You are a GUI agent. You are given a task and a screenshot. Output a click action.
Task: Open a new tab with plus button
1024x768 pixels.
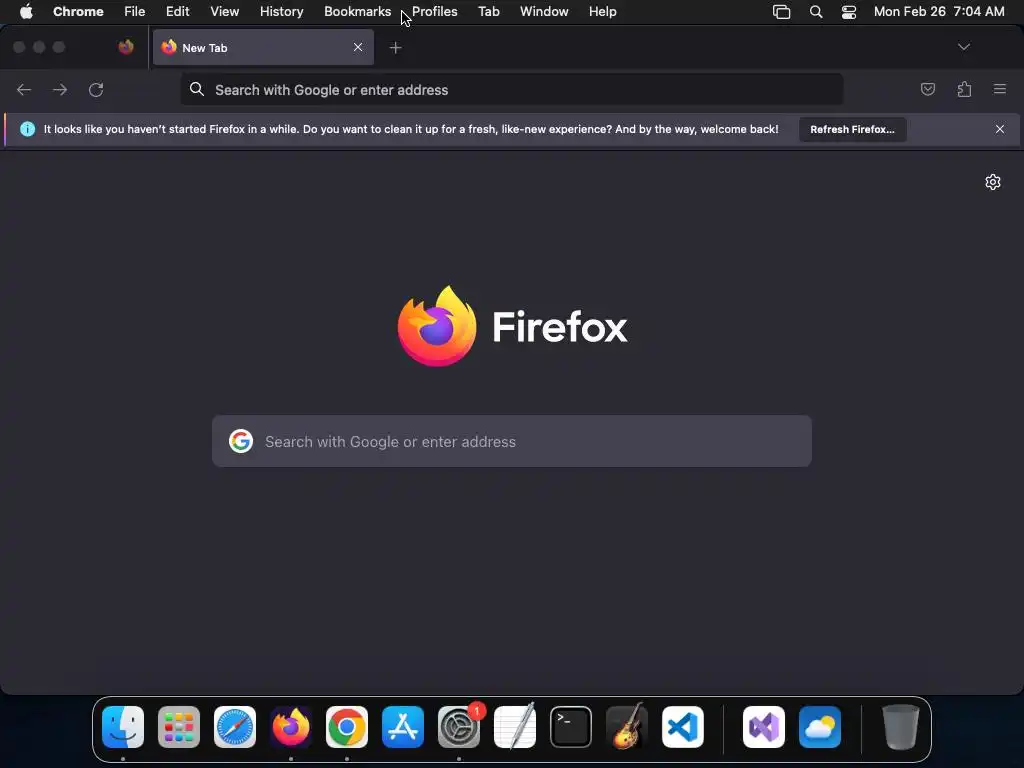click(395, 48)
